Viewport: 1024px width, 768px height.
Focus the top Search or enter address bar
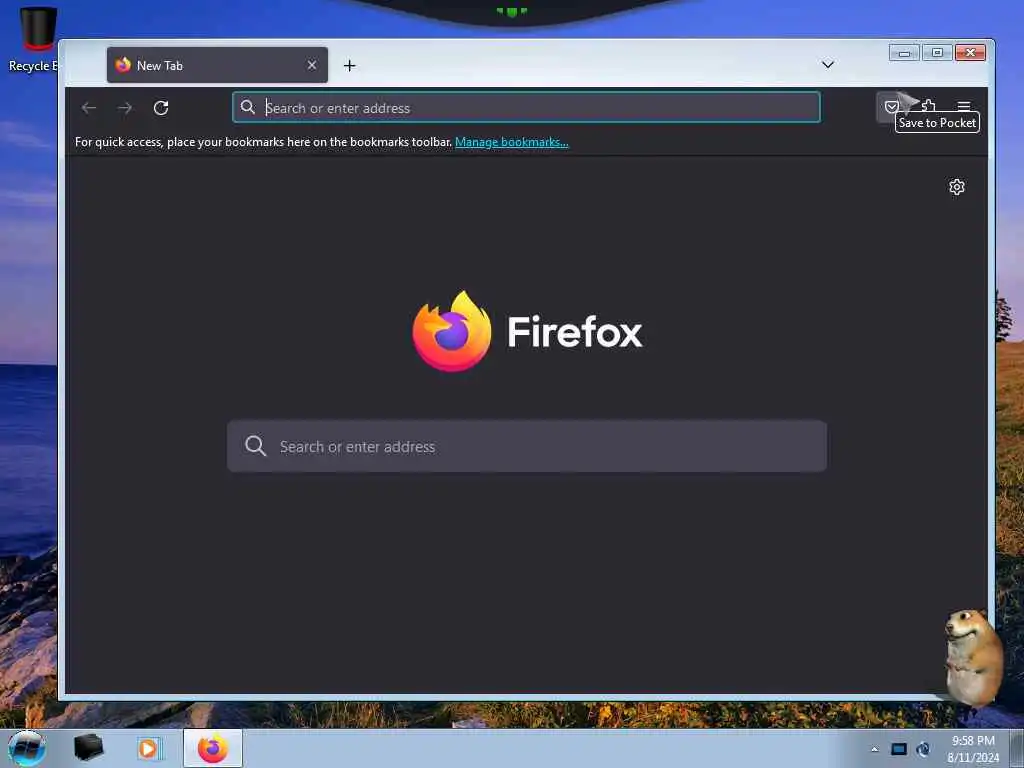click(x=526, y=107)
